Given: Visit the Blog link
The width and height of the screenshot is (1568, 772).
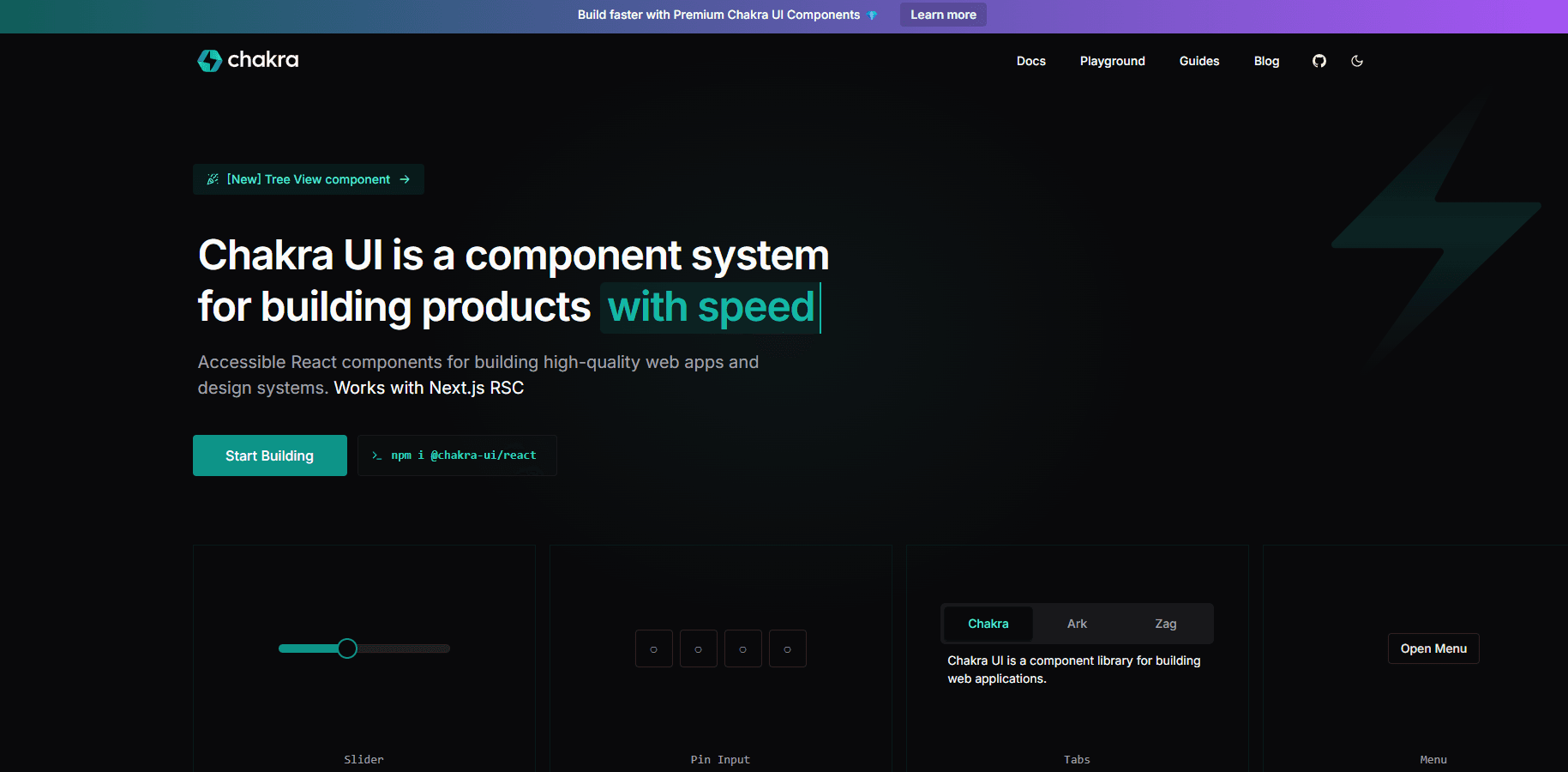Looking at the screenshot, I should [1266, 61].
